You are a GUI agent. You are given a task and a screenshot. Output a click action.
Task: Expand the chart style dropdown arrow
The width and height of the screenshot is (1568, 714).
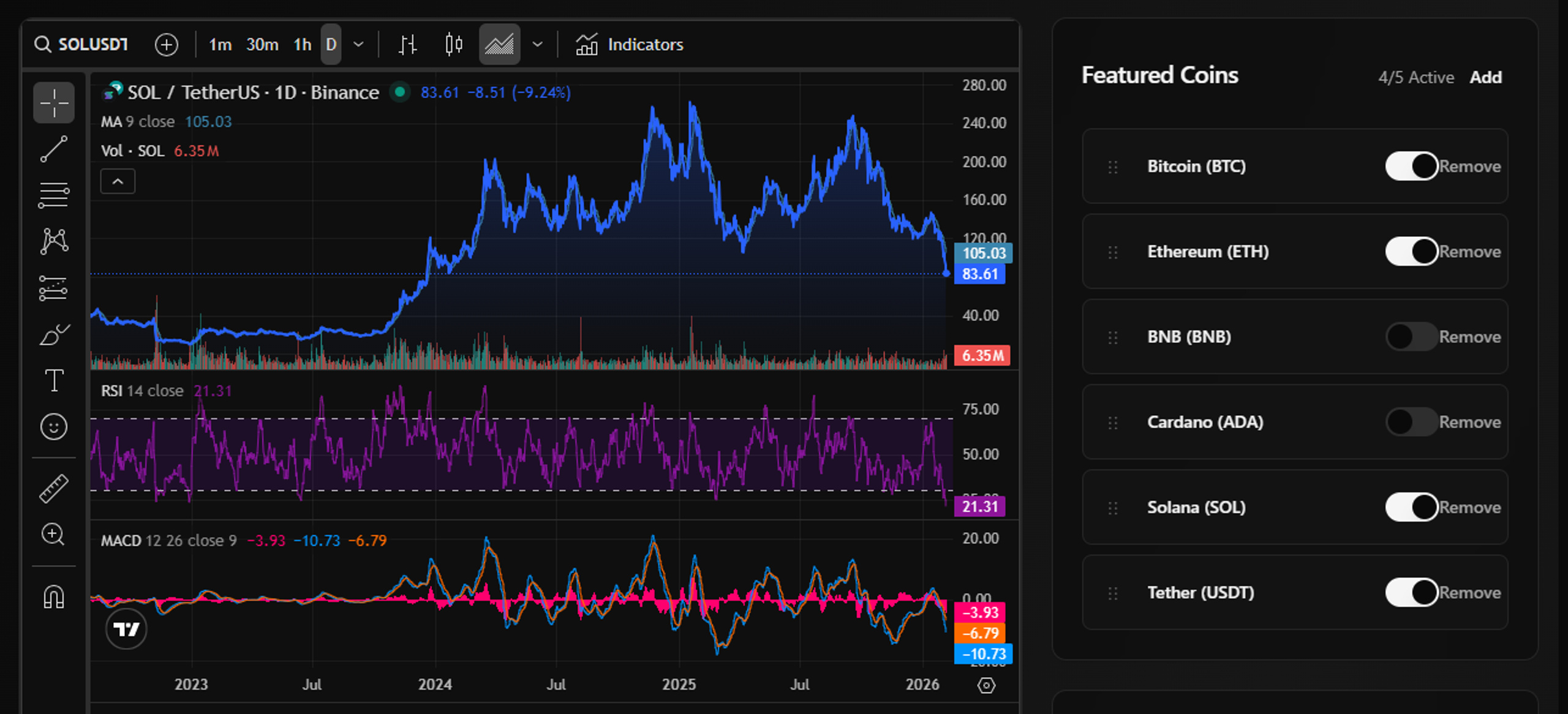(537, 45)
